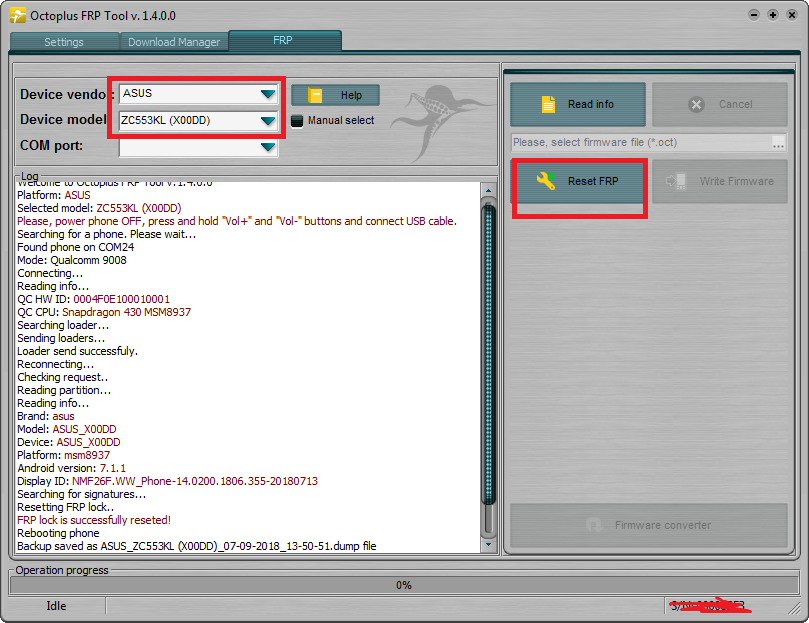The height and width of the screenshot is (623, 809).
Task: Click the Operation progress bar at 0%
Action: pos(404,585)
